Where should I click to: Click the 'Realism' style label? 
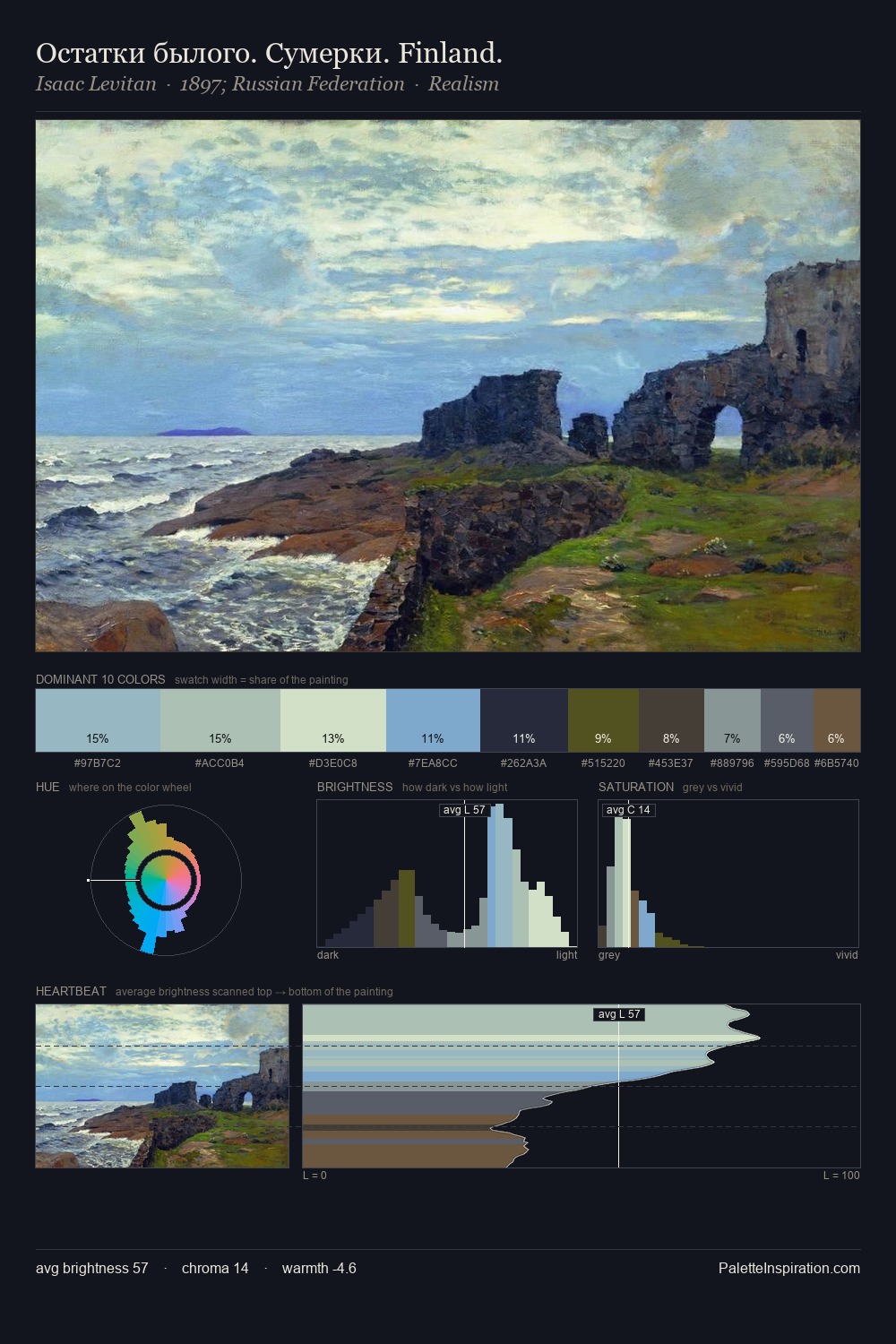463,84
